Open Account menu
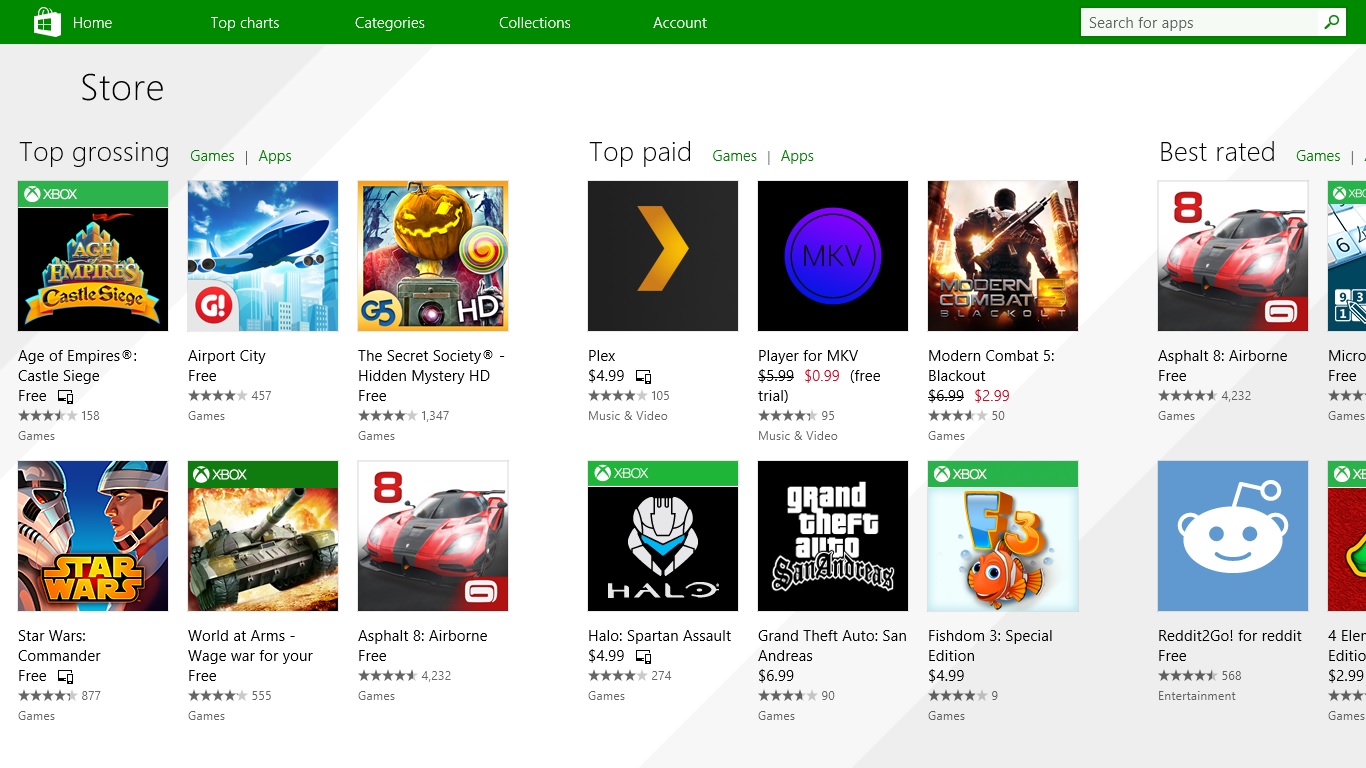Image resolution: width=1366 pixels, height=768 pixels. pos(680,22)
